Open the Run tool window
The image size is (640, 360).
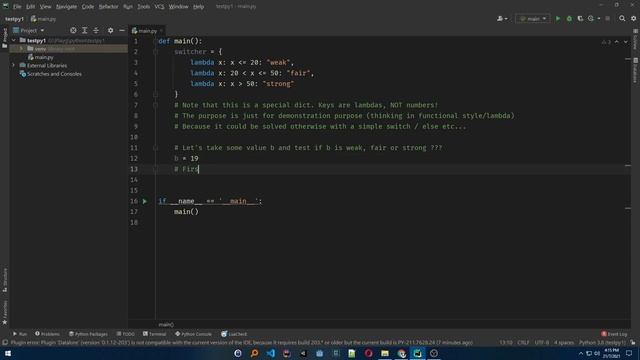[20, 334]
